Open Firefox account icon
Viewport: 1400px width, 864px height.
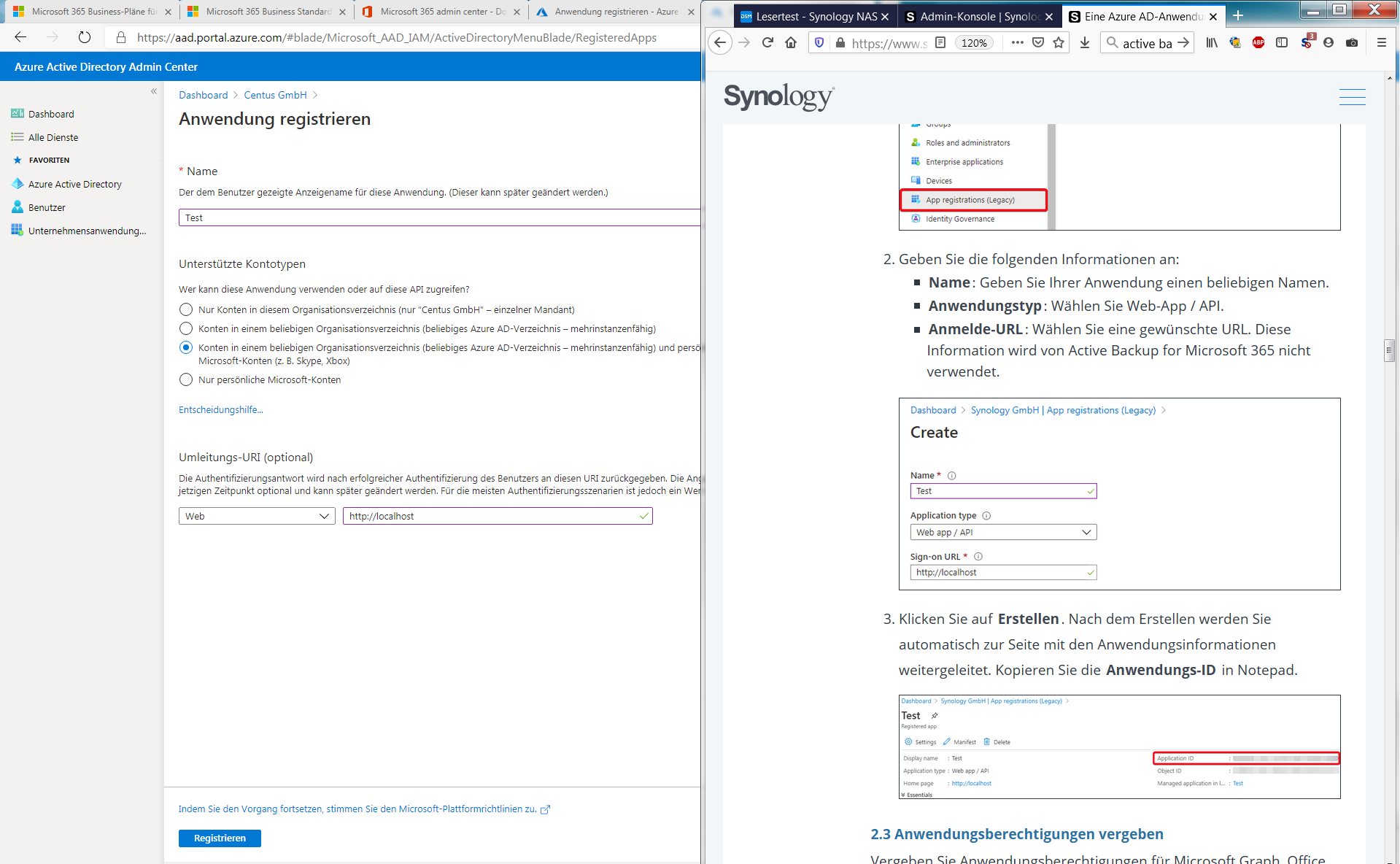coord(1329,42)
